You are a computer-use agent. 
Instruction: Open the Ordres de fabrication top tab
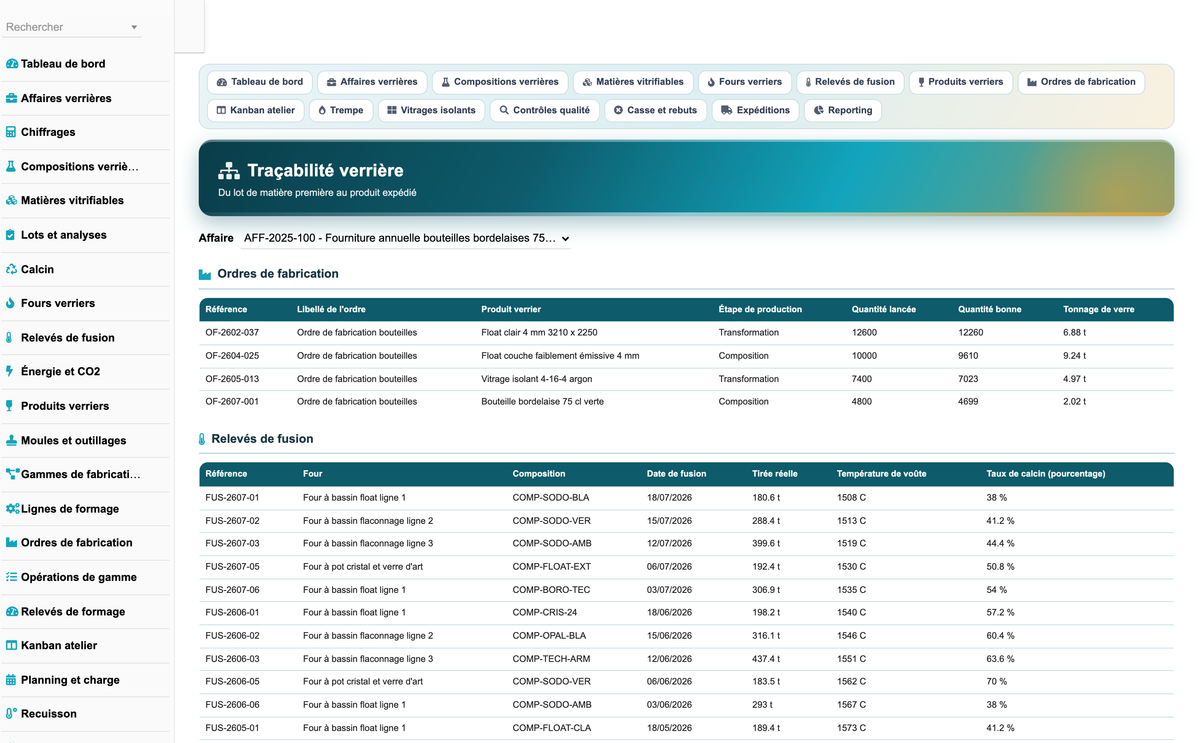(x=1082, y=82)
